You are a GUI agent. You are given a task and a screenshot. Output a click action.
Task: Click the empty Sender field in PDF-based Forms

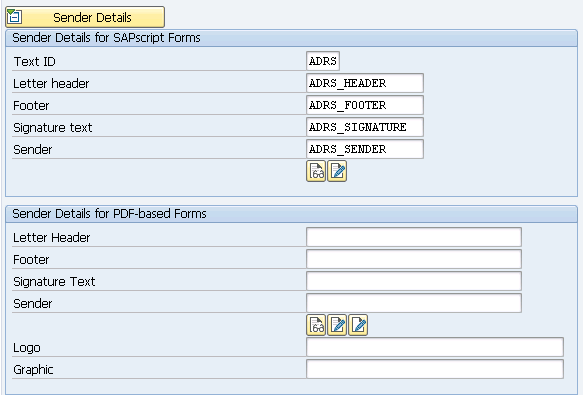click(x=414, y=303)
